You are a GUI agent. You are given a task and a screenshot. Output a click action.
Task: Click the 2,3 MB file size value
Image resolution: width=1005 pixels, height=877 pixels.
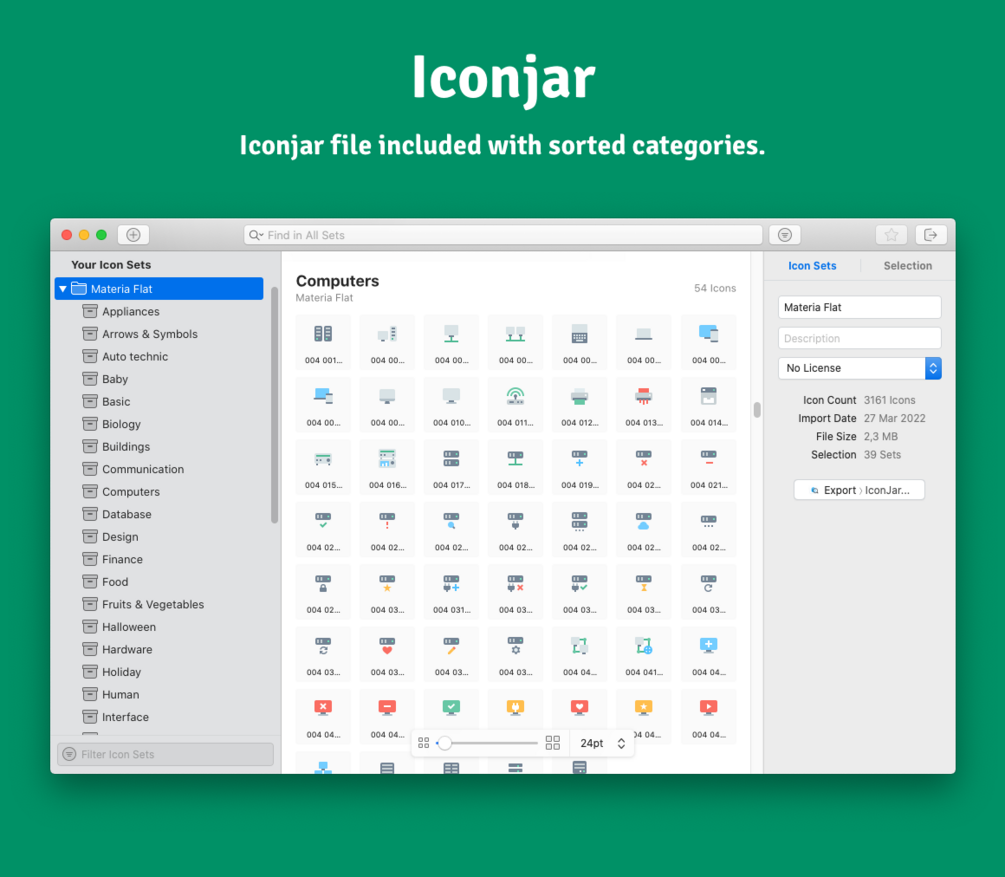coord(881,437)
